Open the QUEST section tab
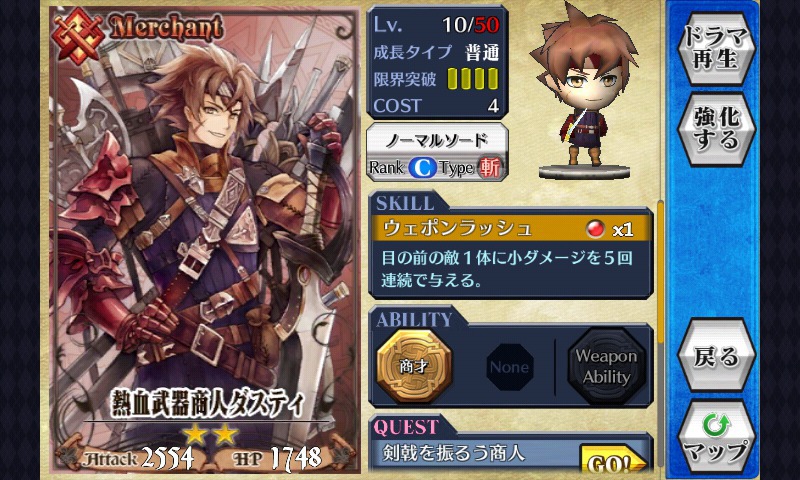The height and width of the screenshot is (480, 800). [407, 426]
